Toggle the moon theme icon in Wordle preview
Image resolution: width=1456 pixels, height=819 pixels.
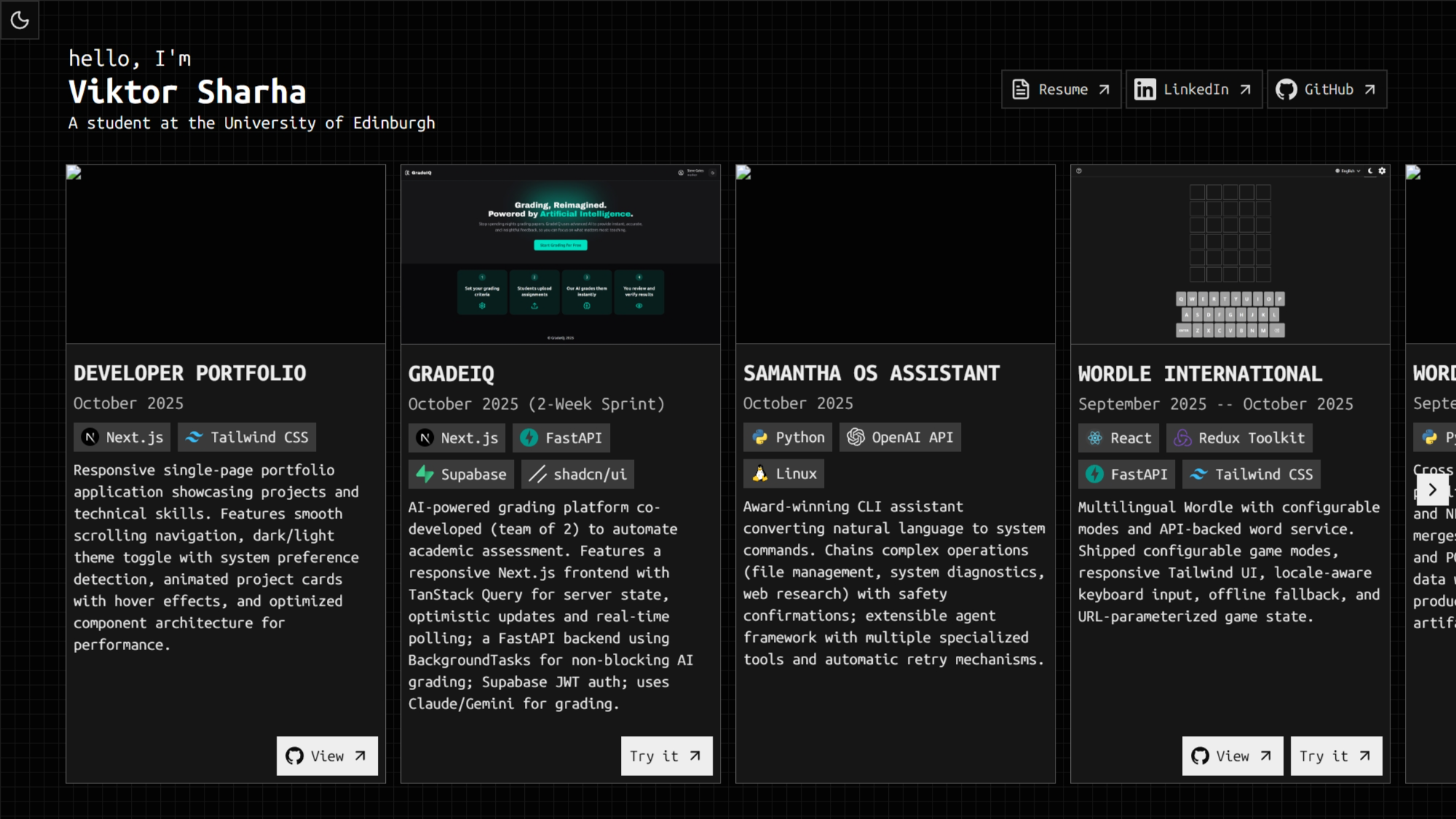pos(1370,171)
